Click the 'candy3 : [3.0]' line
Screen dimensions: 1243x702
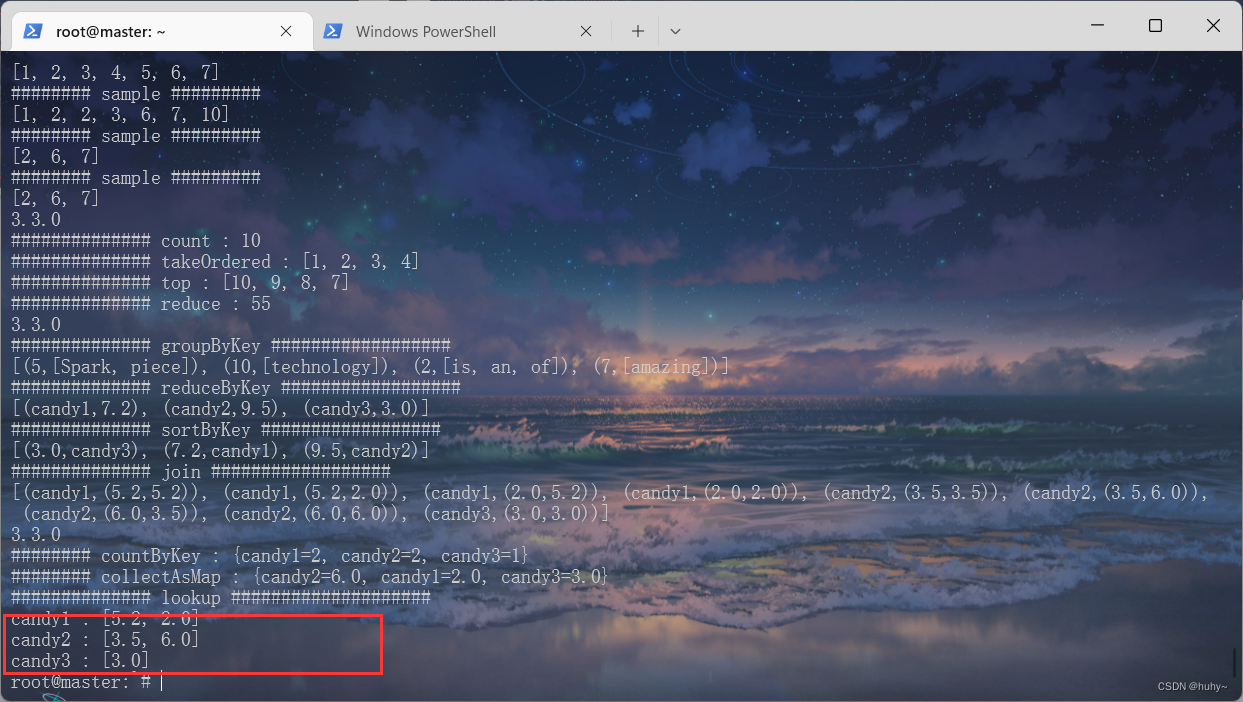pyautogui.click(x=81, y=661)
